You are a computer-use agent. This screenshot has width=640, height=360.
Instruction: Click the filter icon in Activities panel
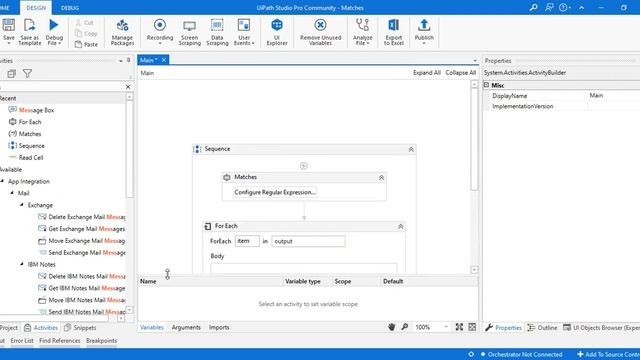(27, 73)
